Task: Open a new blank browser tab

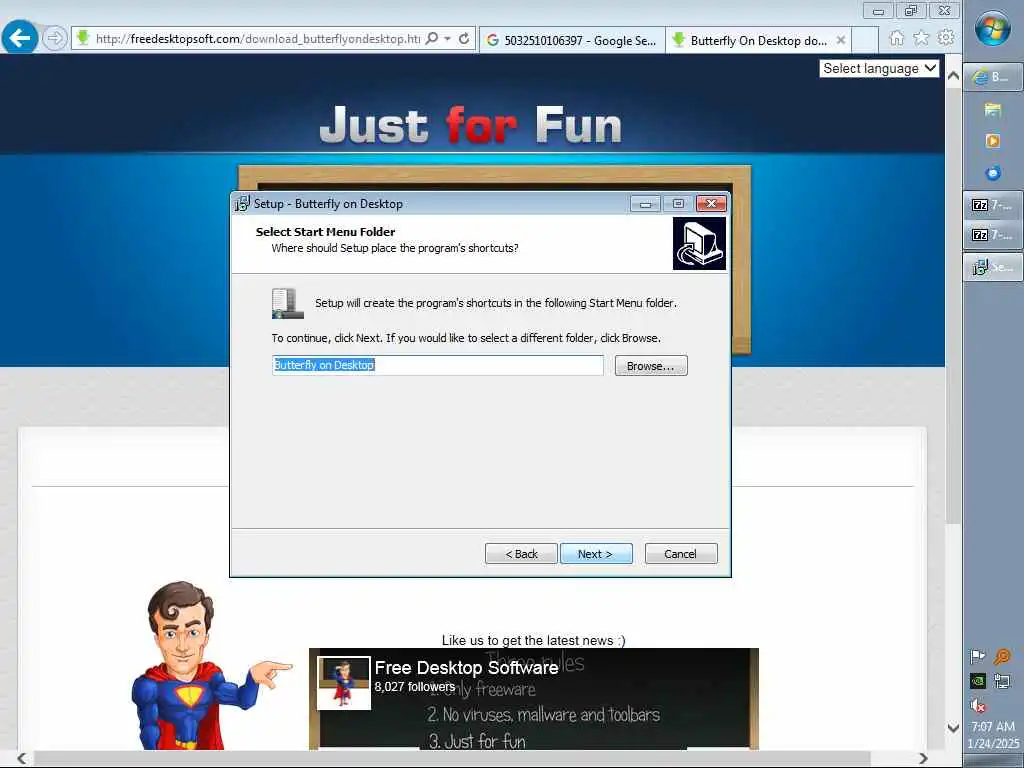Action: click(x=865, y=40)
